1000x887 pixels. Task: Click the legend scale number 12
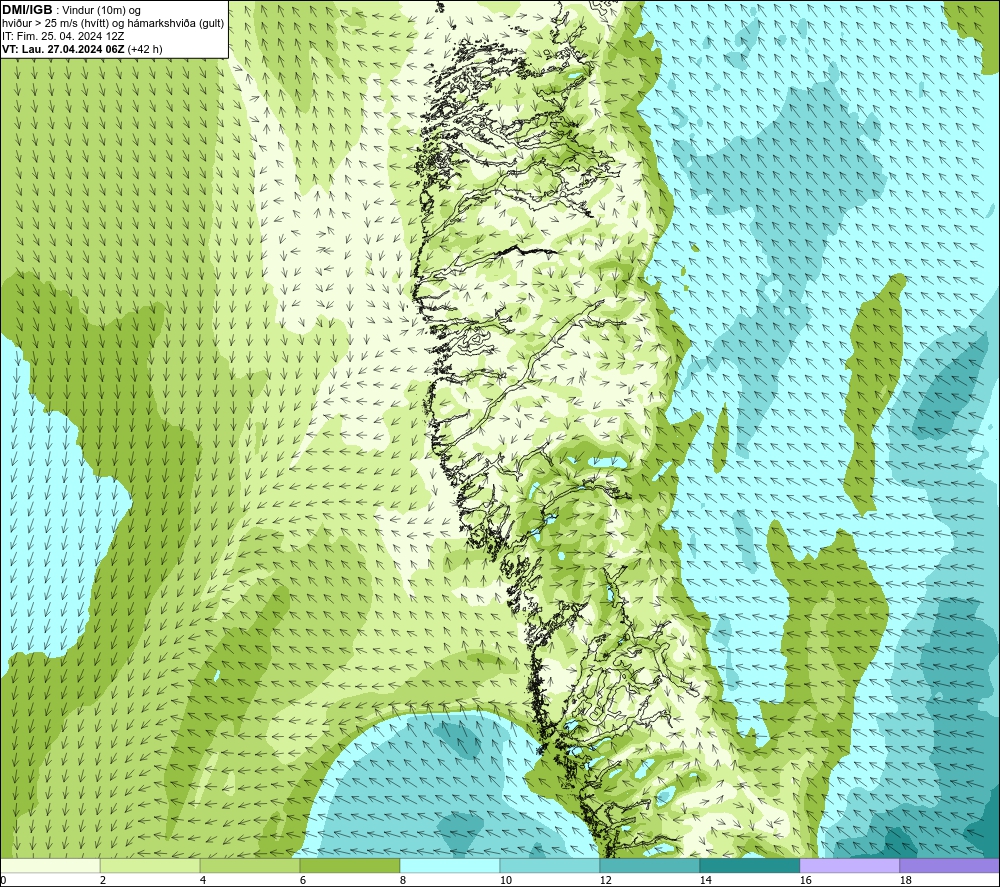[x=605, y=881]
